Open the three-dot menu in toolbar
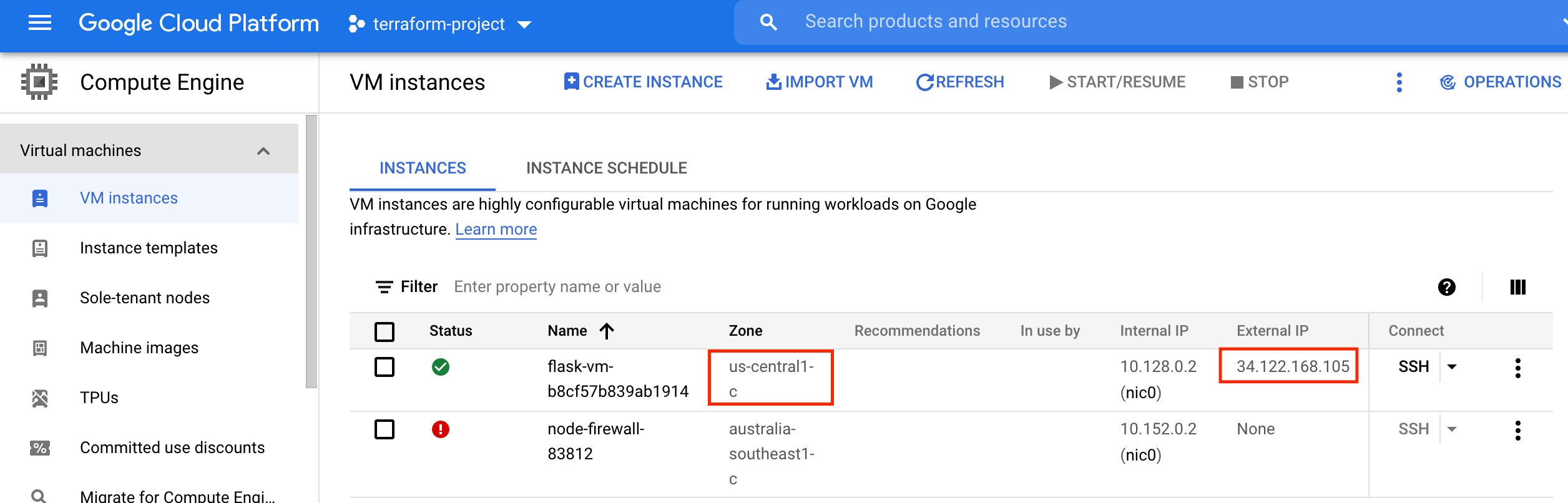 tap(1399, 82)
